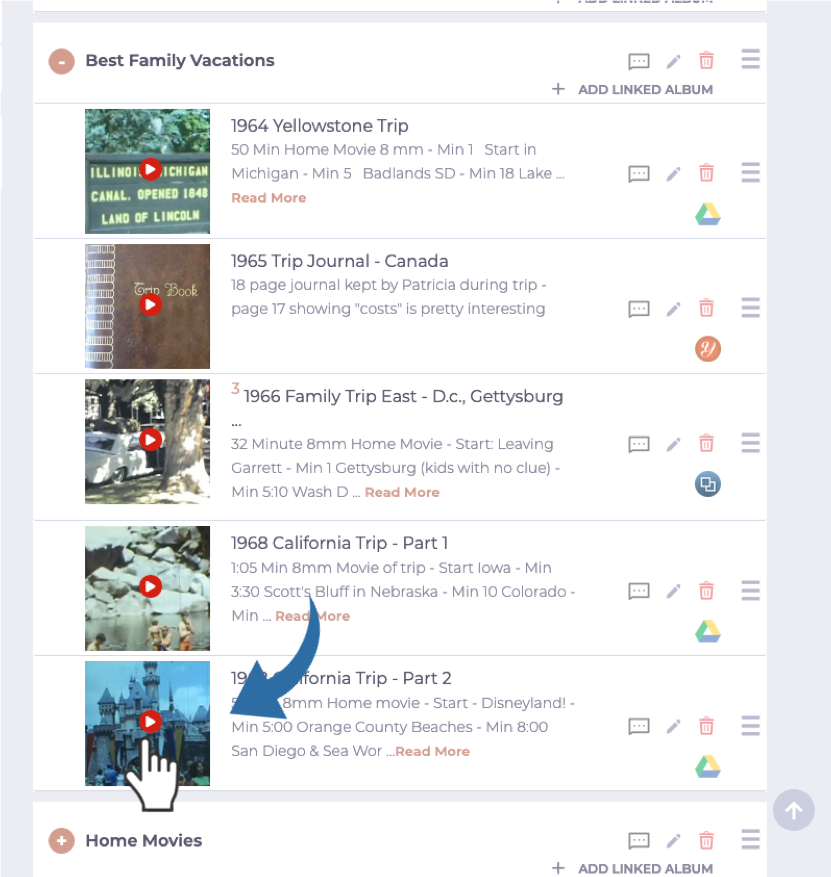Open the 1968 California Trip - Part 1 title
Viewport: 831px width, 877px height.
tap(339, 543)
